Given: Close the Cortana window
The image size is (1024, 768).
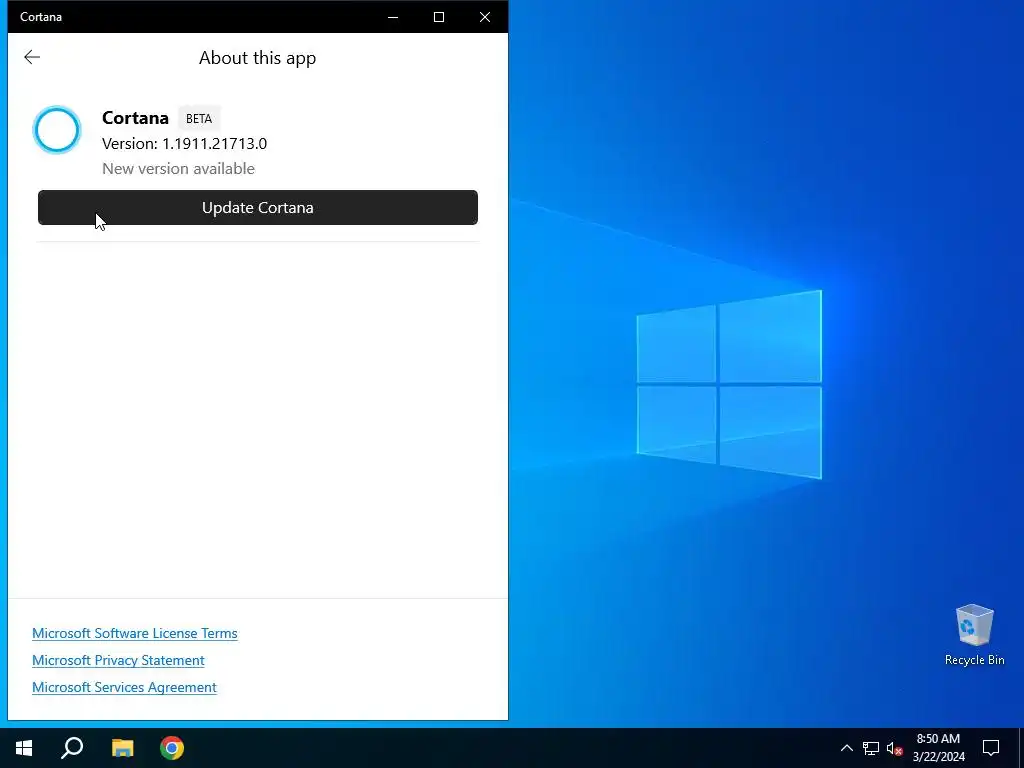Looking at the screenshot, I should pyautogui.click(x=485, y=17).
